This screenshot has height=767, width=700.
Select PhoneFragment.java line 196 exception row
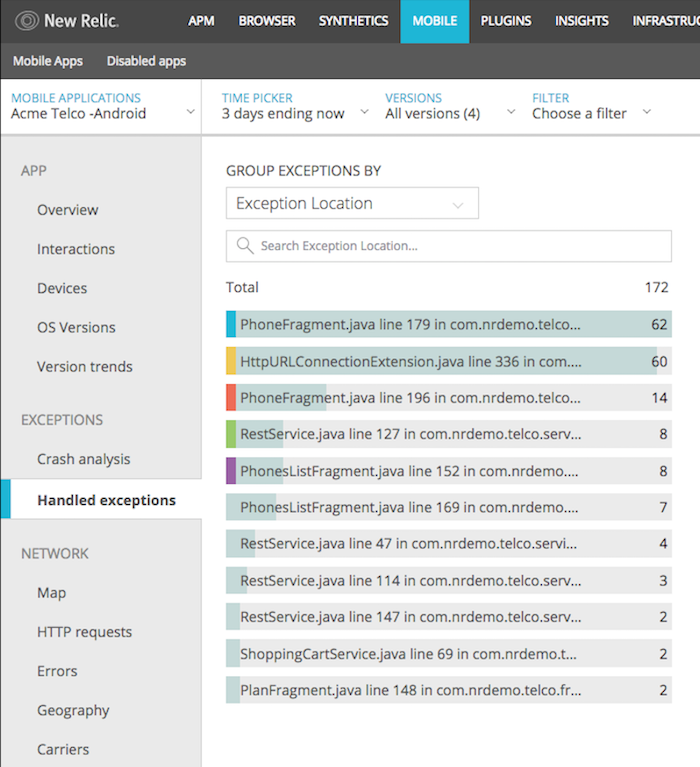click(x=449, y=398)
